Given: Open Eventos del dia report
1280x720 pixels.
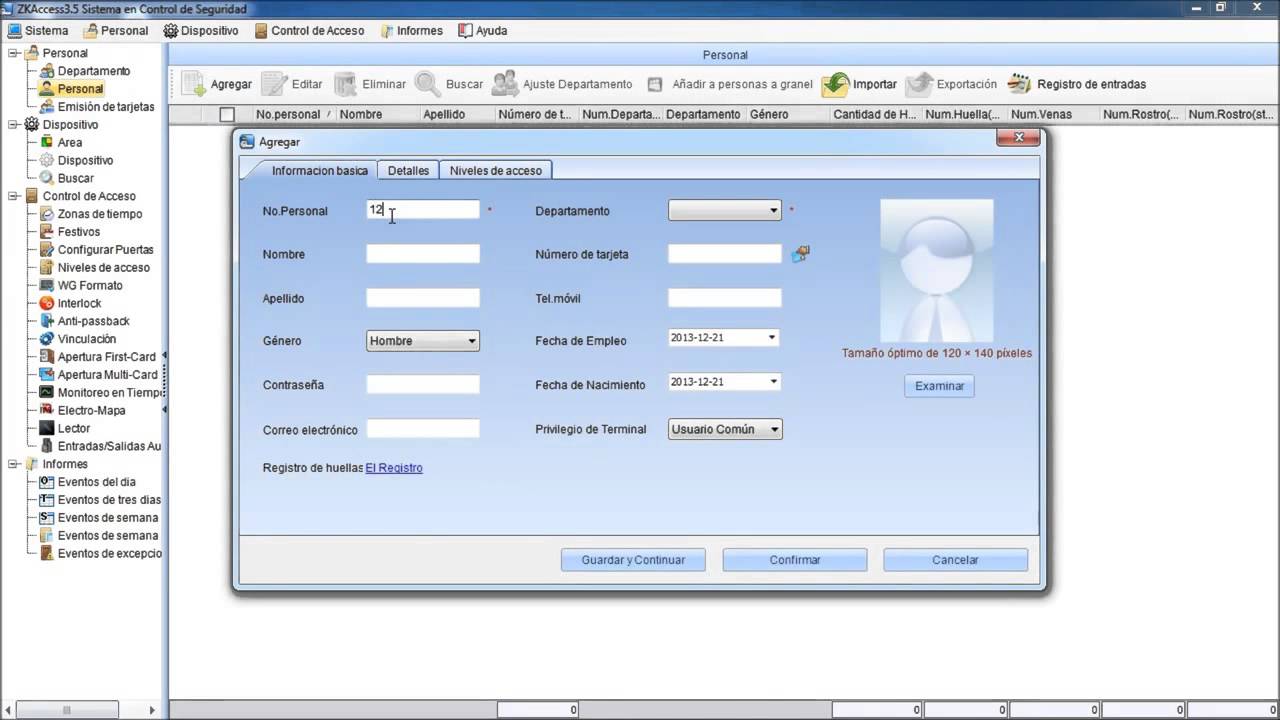Looking at the screenshot, I should [x=97, y=482].
